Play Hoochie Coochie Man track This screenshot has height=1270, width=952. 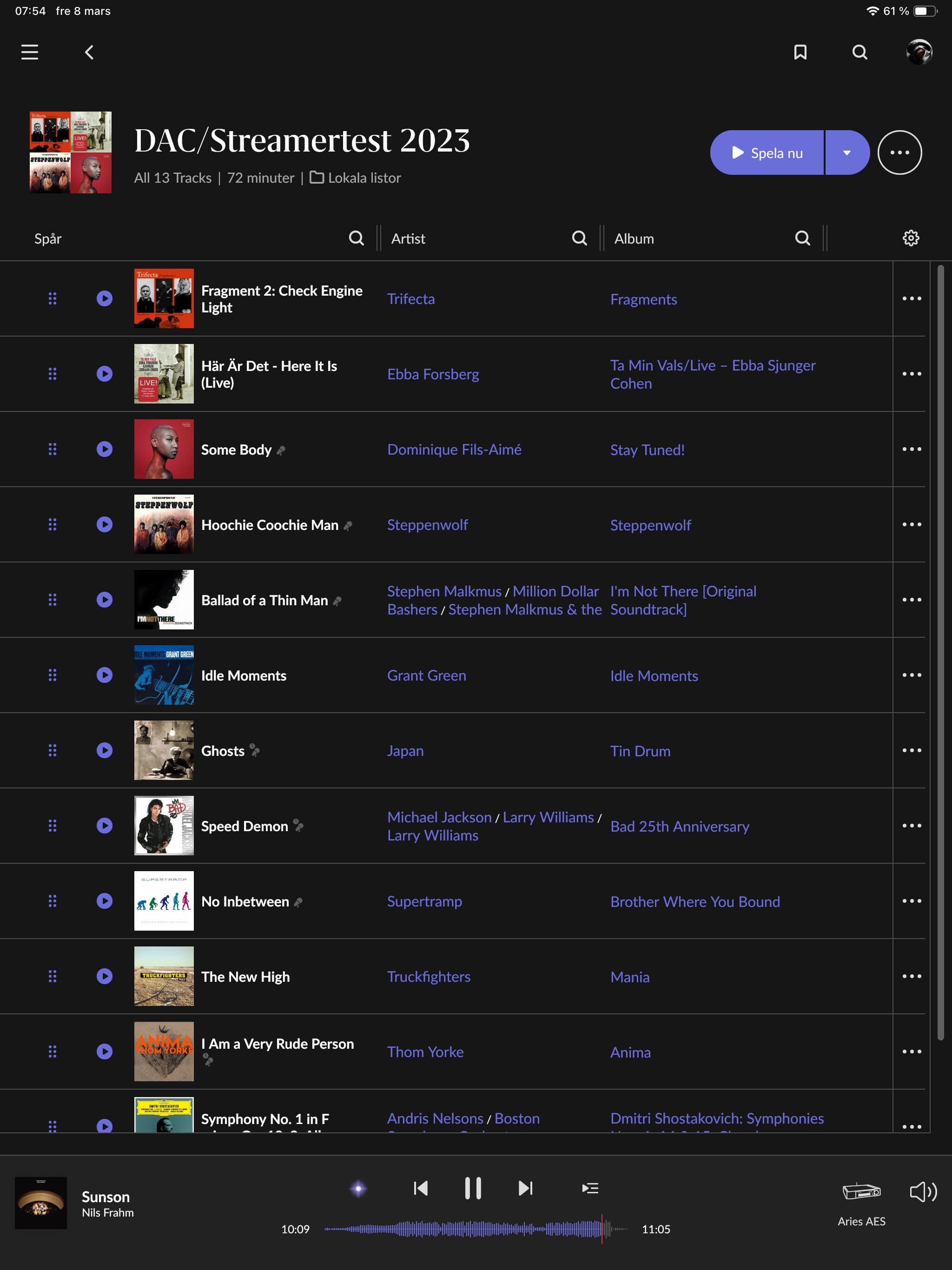[105, 524]
